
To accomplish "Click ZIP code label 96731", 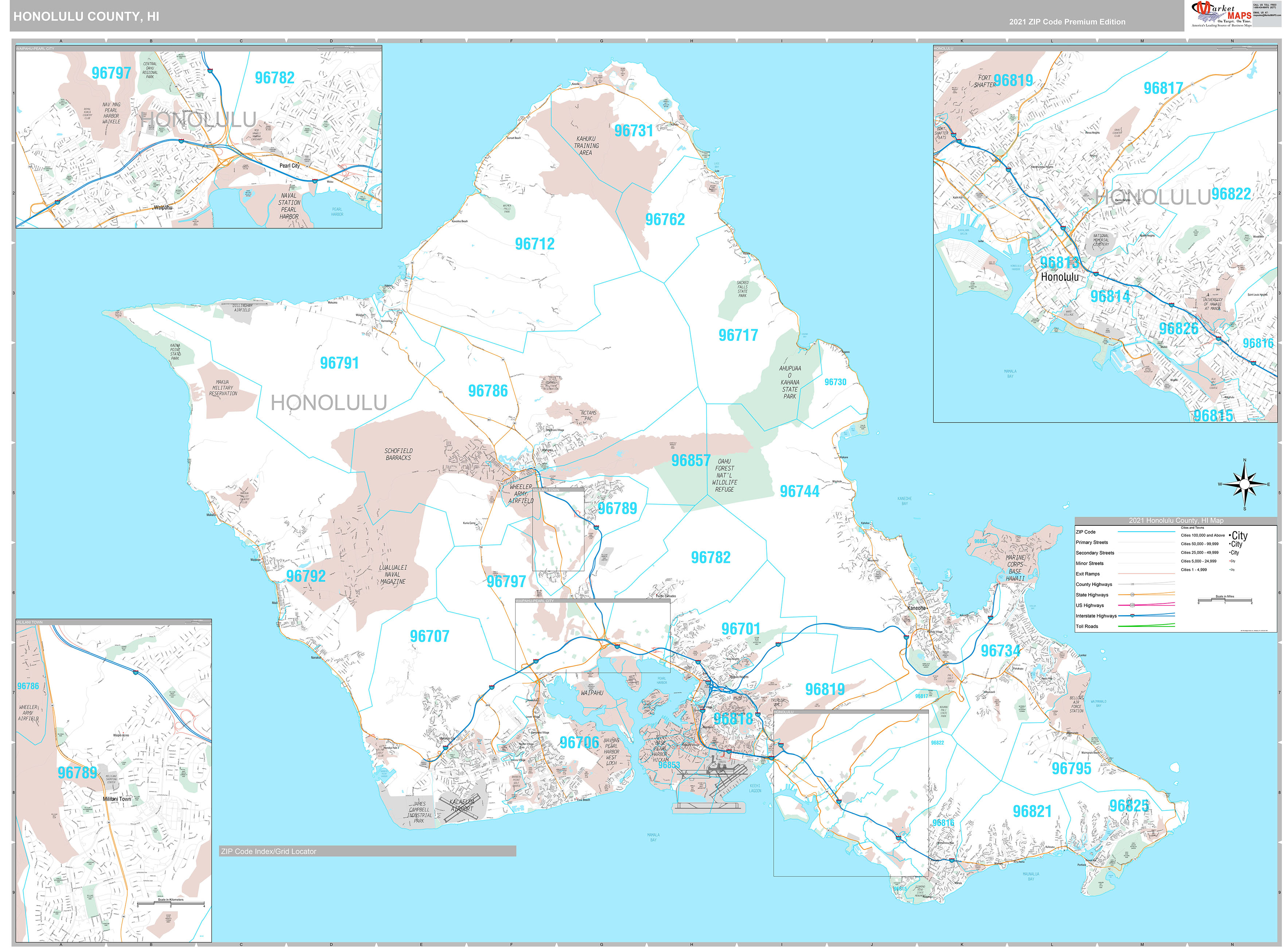I will pos(633,131).
